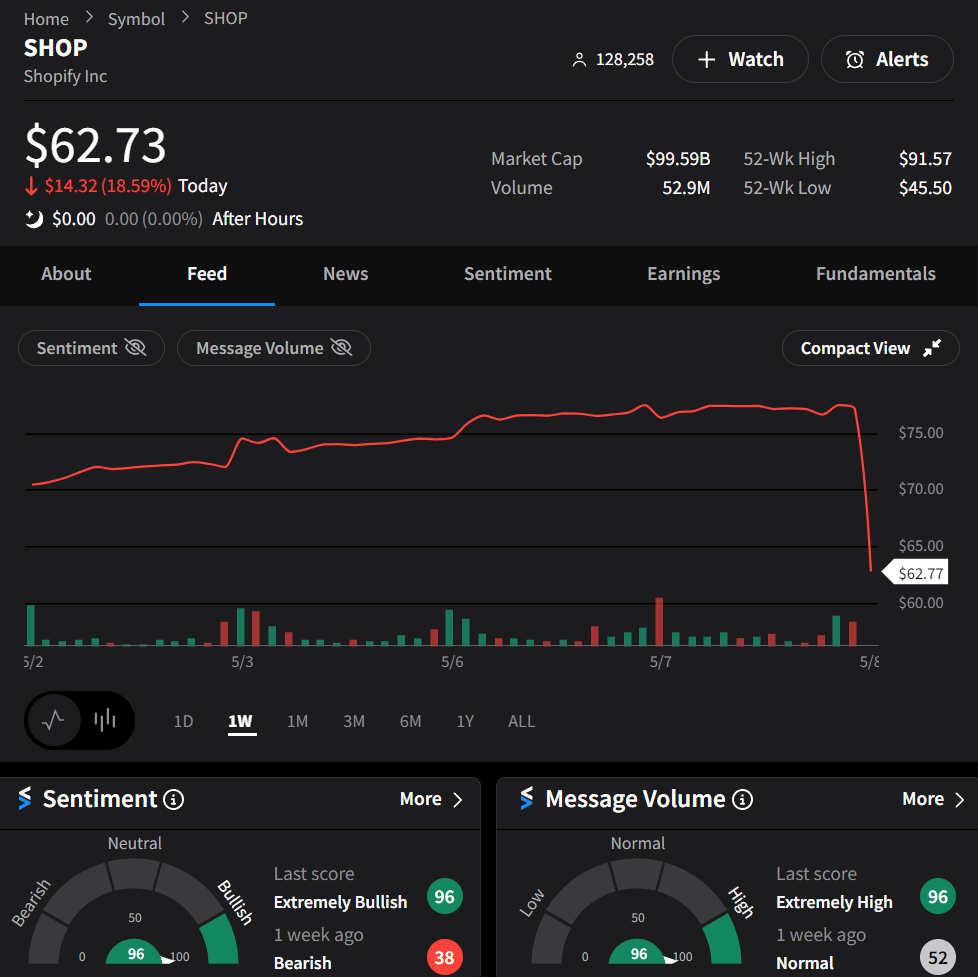The height and width of the screenshot is (977, 978).
Task: Add SHOP to your watchlist
Action: coord(740,59)
